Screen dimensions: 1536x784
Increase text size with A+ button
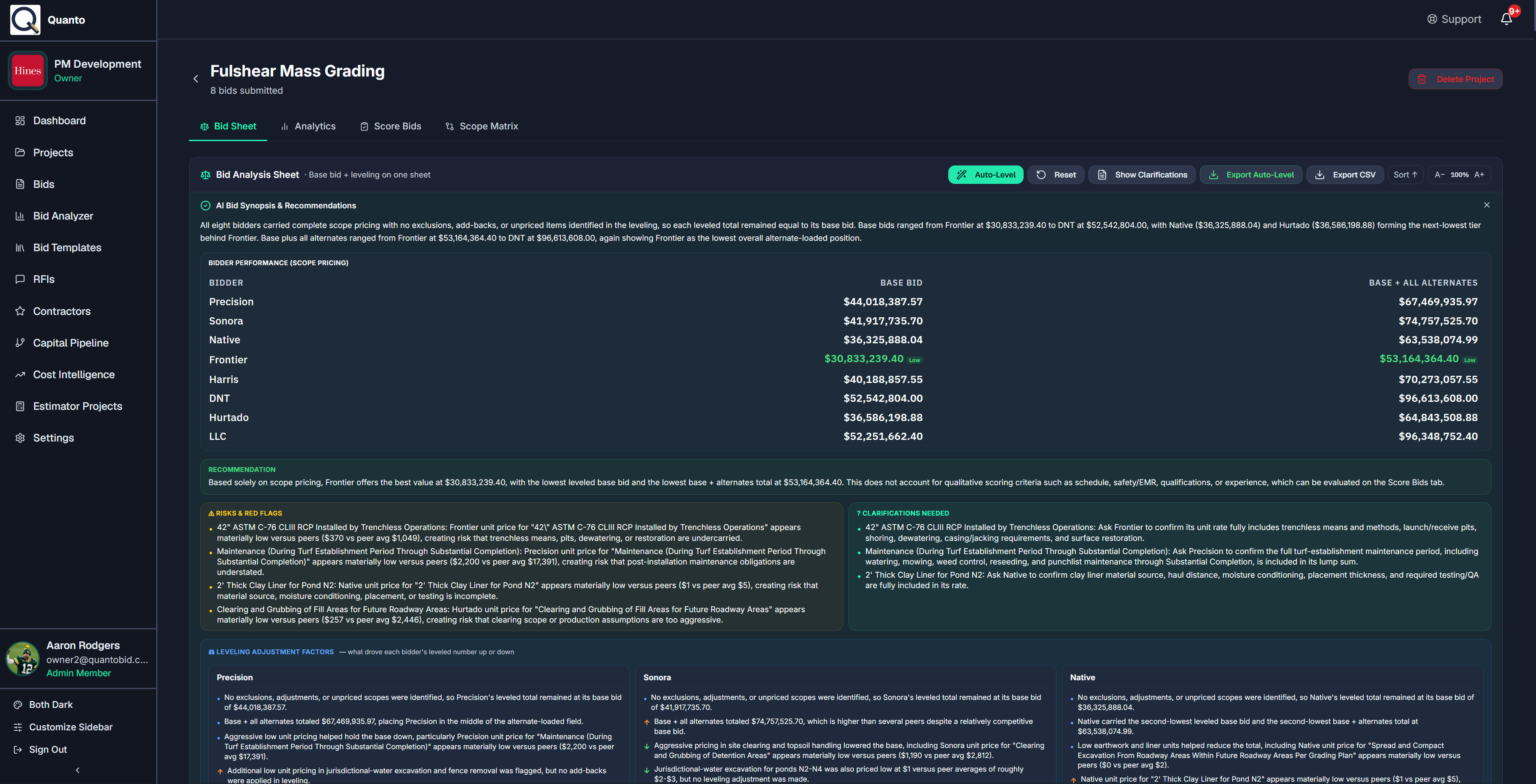[1480, 175]
